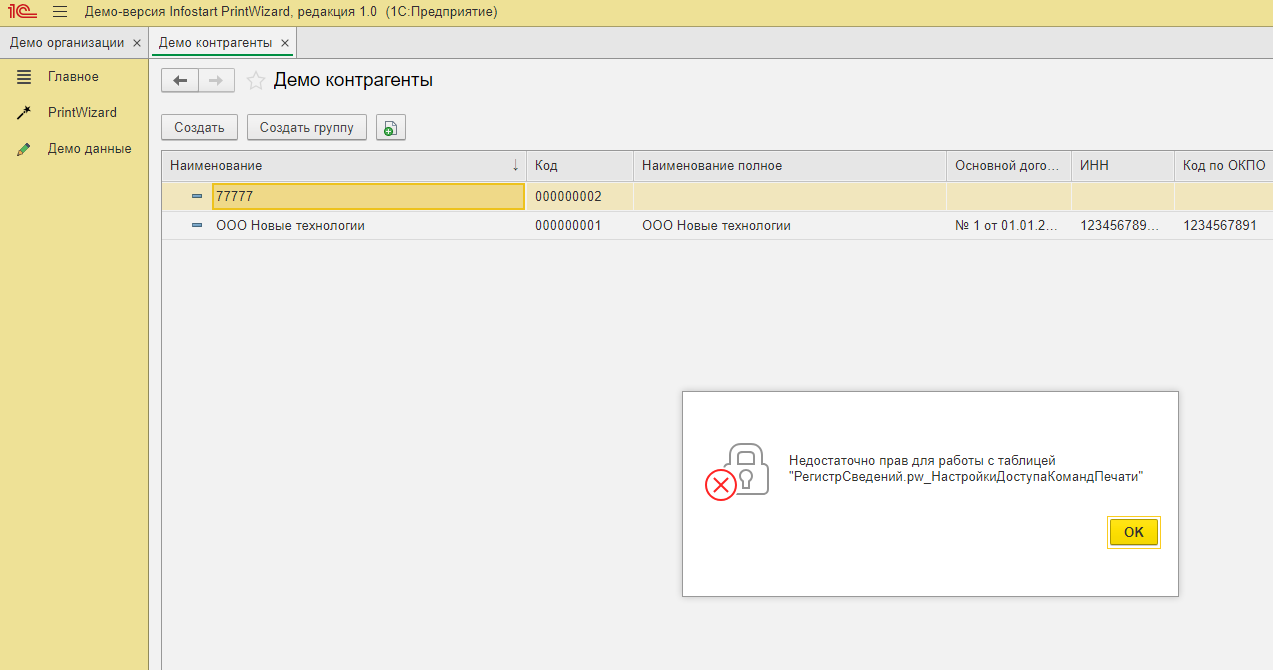Screen dimensions: 1273x670
Task: Click the Код по ОКПО column header
Action: click(1224, 165)
